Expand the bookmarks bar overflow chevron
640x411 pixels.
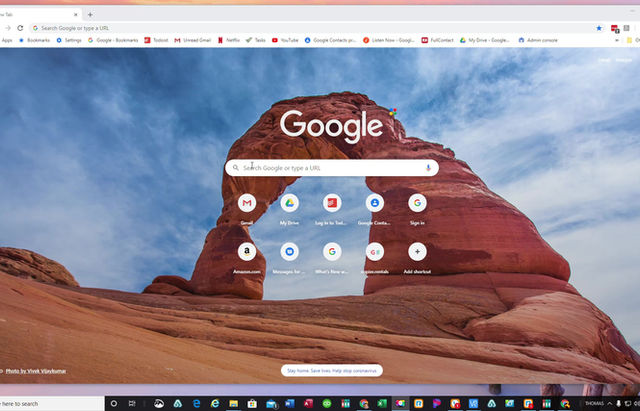pyautogui.click(x=617, y=40)
